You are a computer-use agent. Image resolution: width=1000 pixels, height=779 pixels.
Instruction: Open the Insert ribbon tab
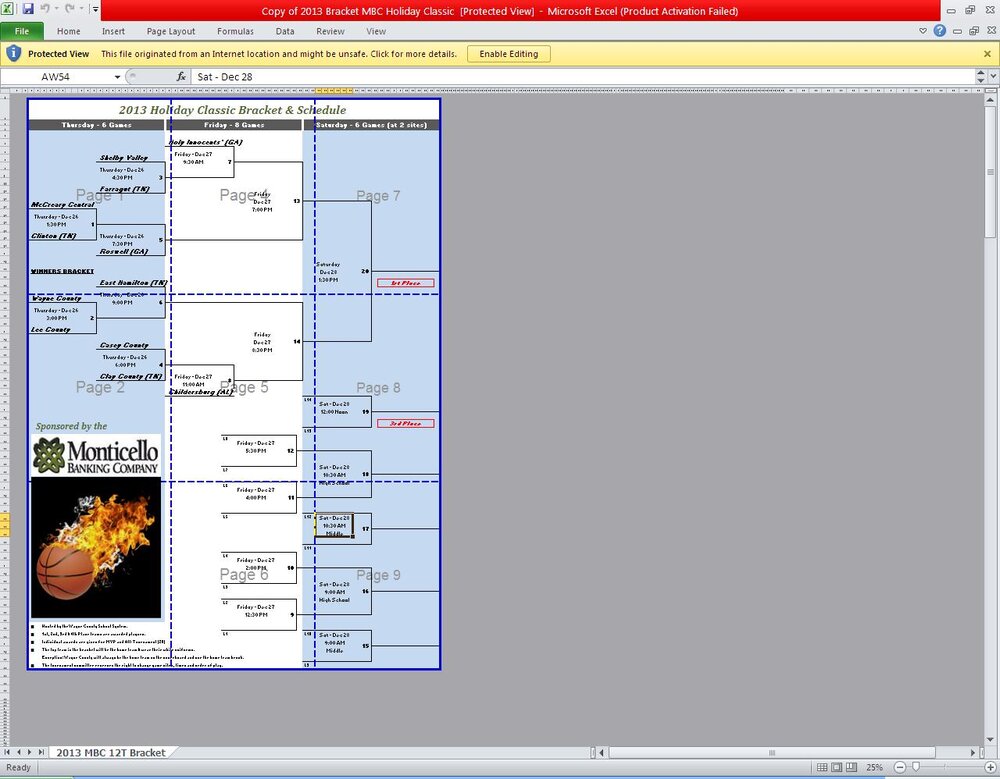coord(114,31)
